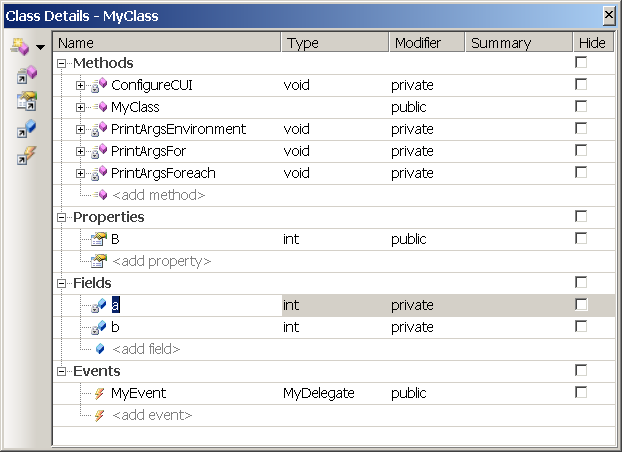Check Hide box for PrintArgsFor method
The image size is (622, 452).
[x=581, y=150]
